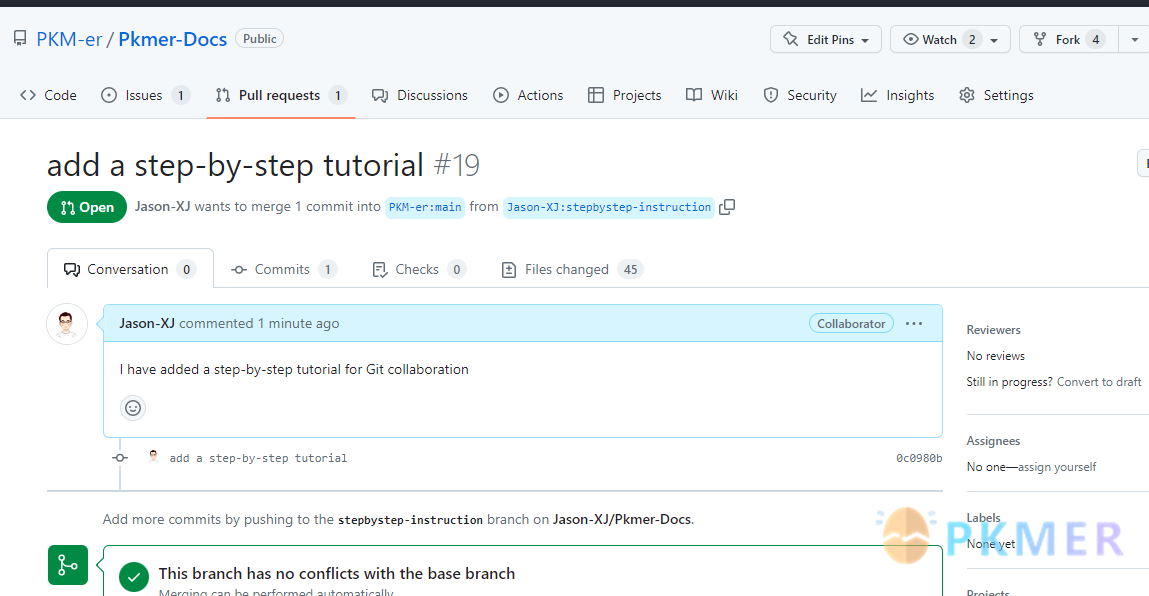
Task: Open the Wiki tab
Action: (x=712, y=95)
